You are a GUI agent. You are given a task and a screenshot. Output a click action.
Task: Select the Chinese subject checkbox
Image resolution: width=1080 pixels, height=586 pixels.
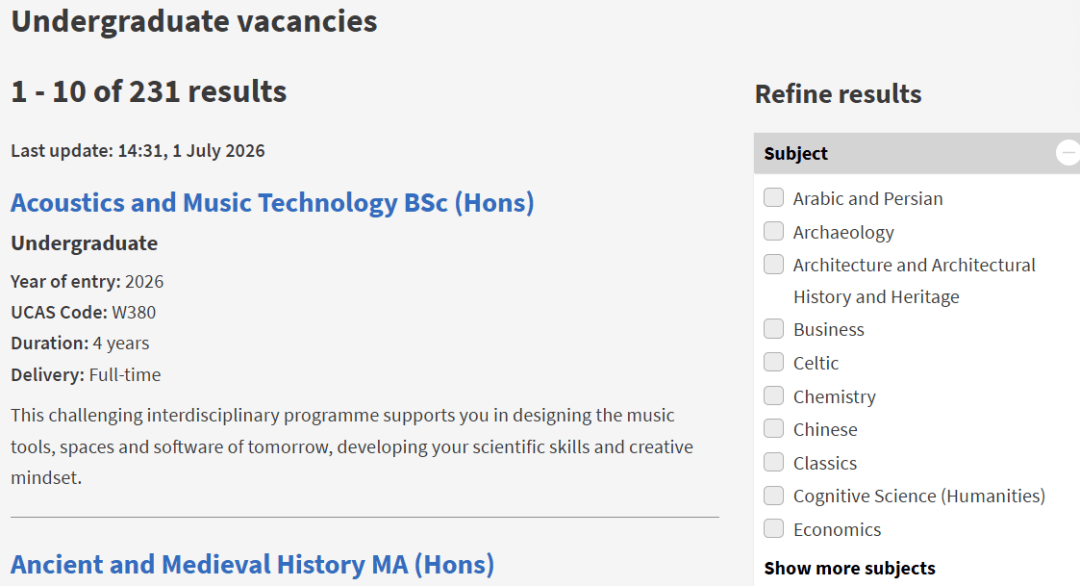tap(773, 428)
